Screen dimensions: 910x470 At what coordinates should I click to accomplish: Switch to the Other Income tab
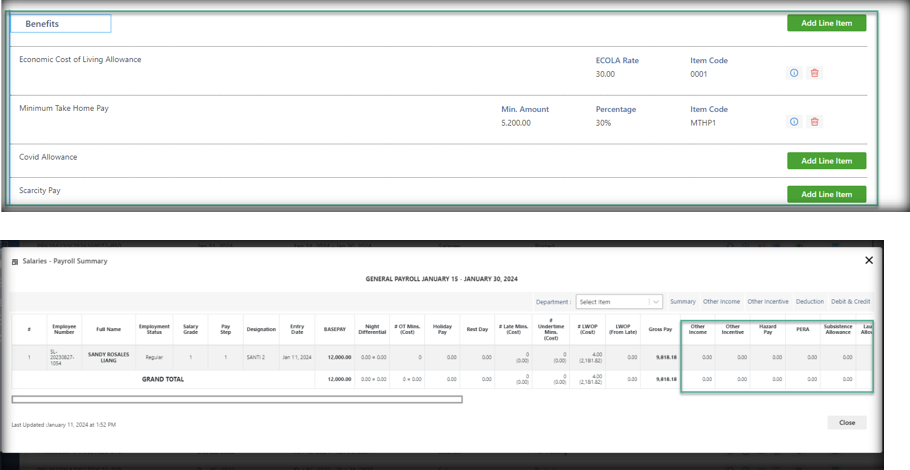tap(721, 302)
